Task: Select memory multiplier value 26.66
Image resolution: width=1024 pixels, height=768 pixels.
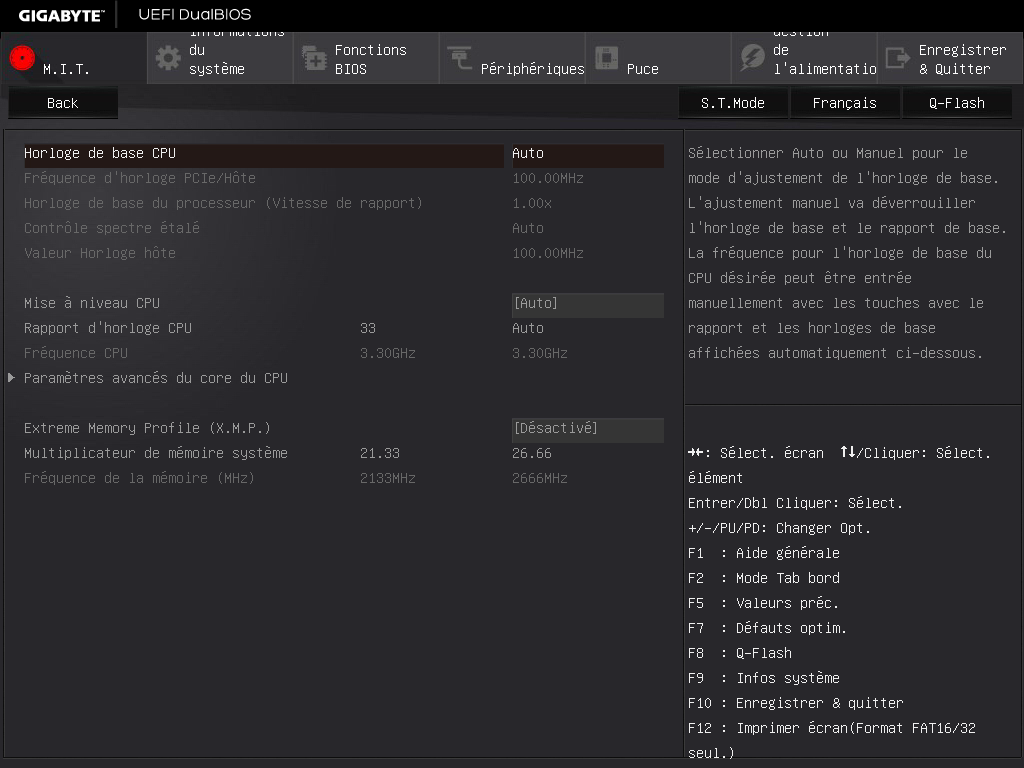Action: pos(532,453)
